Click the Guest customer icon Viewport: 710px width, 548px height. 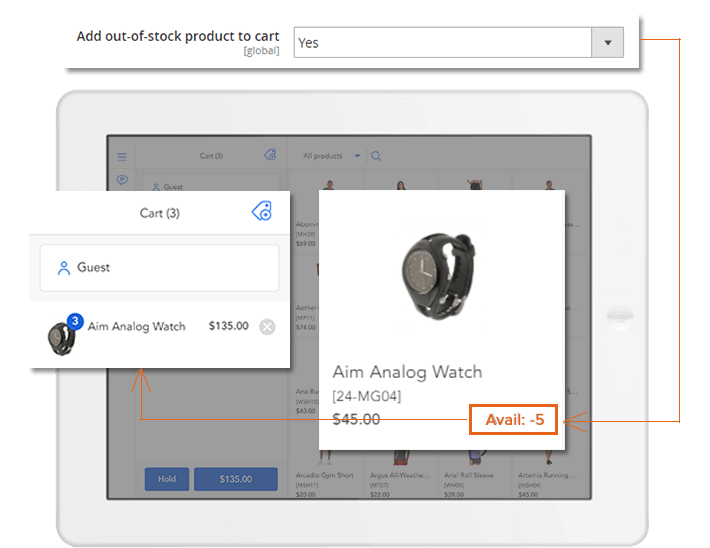coord(64,268)
